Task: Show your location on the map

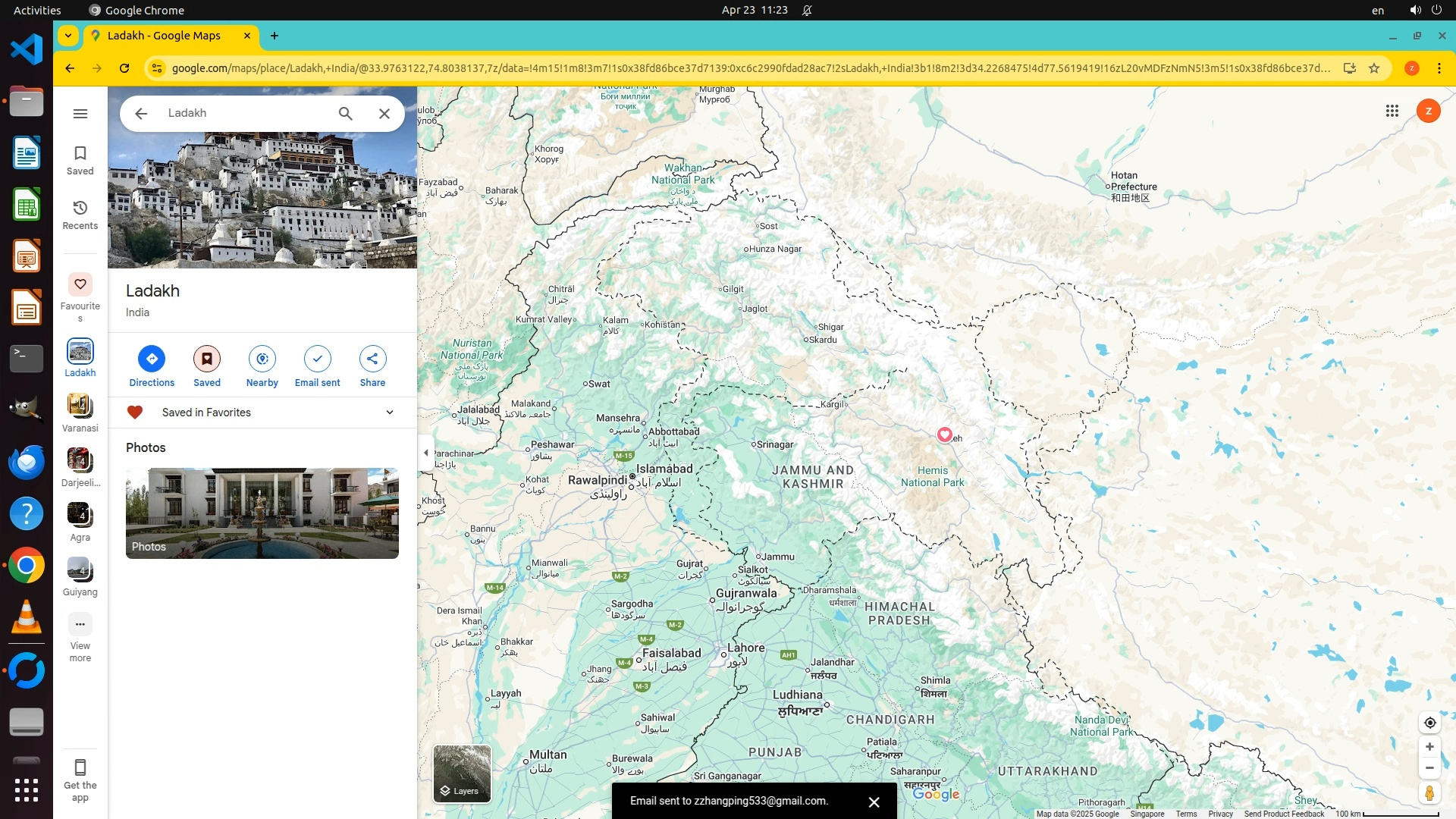Action: coord(1429,723)
